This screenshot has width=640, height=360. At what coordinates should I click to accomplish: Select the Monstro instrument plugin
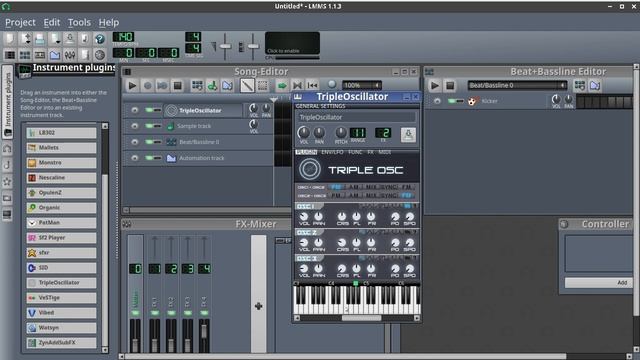click(62, 162)
